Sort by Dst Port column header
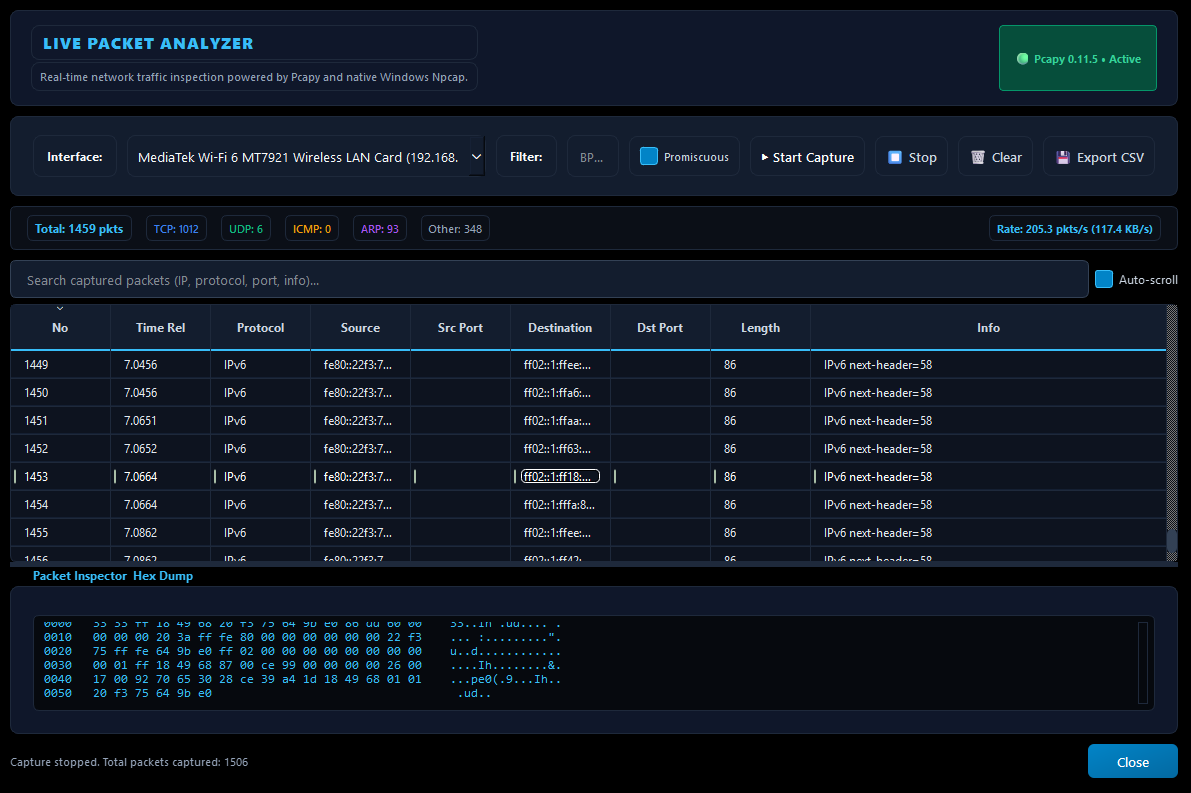Viewport: 1191px width, 793px height. 660,327
